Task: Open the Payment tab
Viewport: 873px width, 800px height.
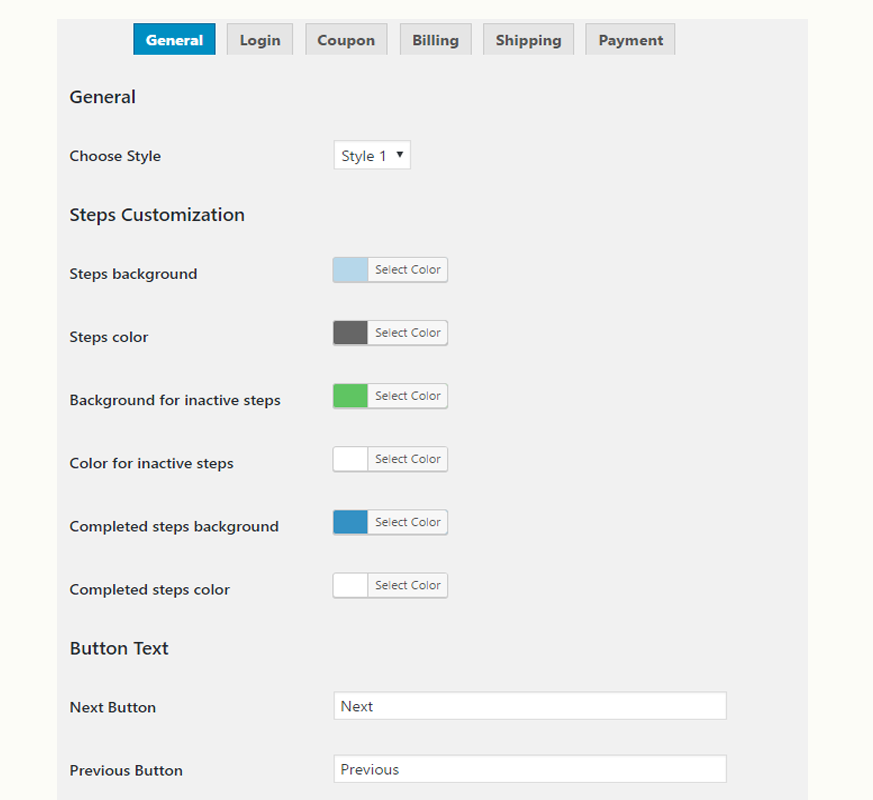Action: click(x=630, y=40)
